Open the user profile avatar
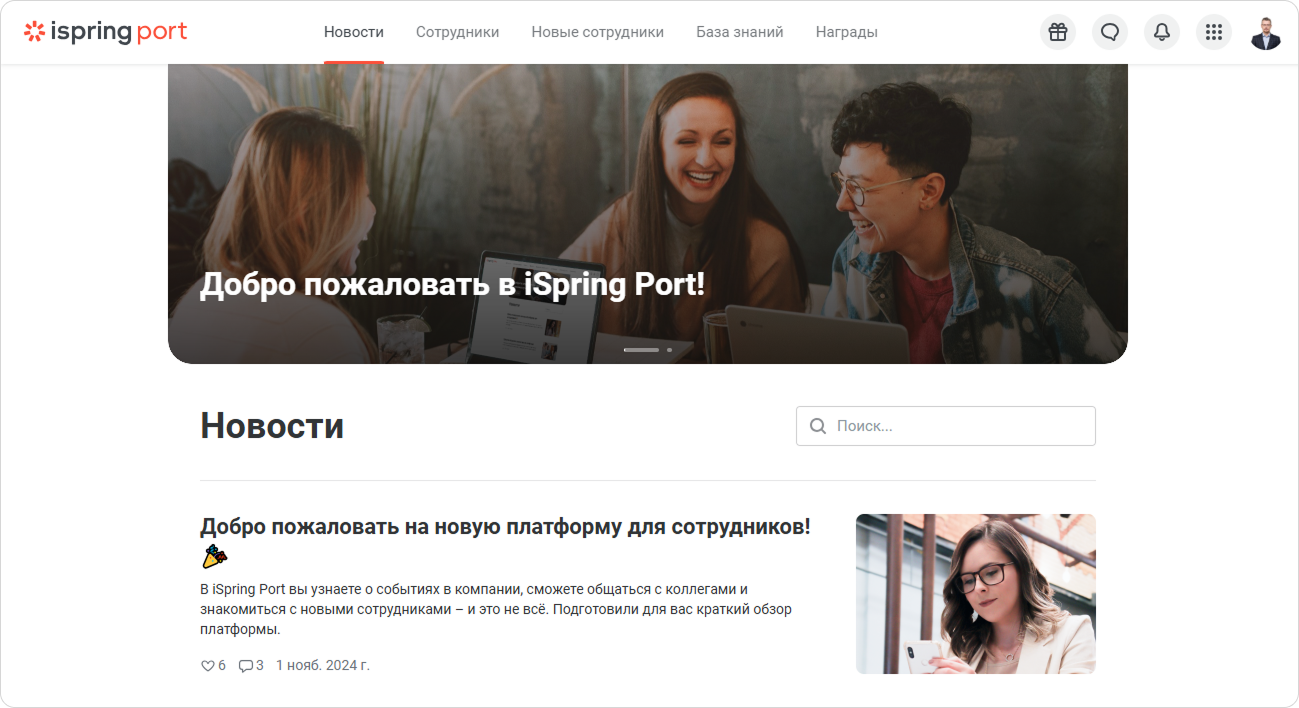Screen dimensions: 1299x708 (x=1266, y=32)
